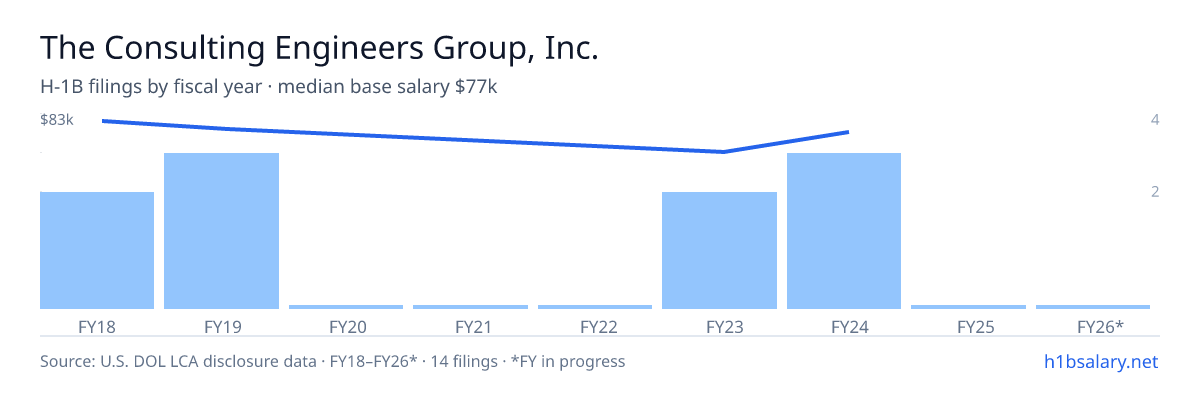Screen dimensions: 1200x400
Task: Click the FY19 filings bar
Action: click(221, 231)
